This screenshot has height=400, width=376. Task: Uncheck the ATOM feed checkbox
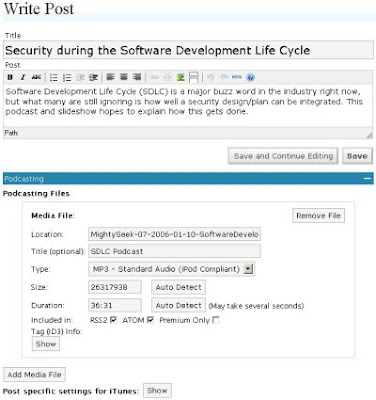tap(151, 320)
